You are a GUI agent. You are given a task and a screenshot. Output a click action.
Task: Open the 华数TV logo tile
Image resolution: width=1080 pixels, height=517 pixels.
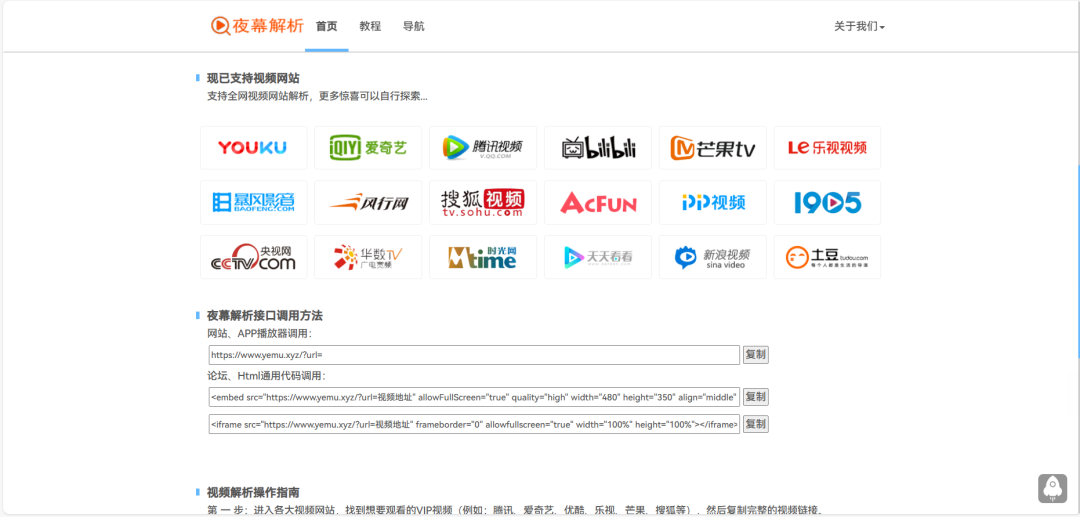click(x=368, y=257)
